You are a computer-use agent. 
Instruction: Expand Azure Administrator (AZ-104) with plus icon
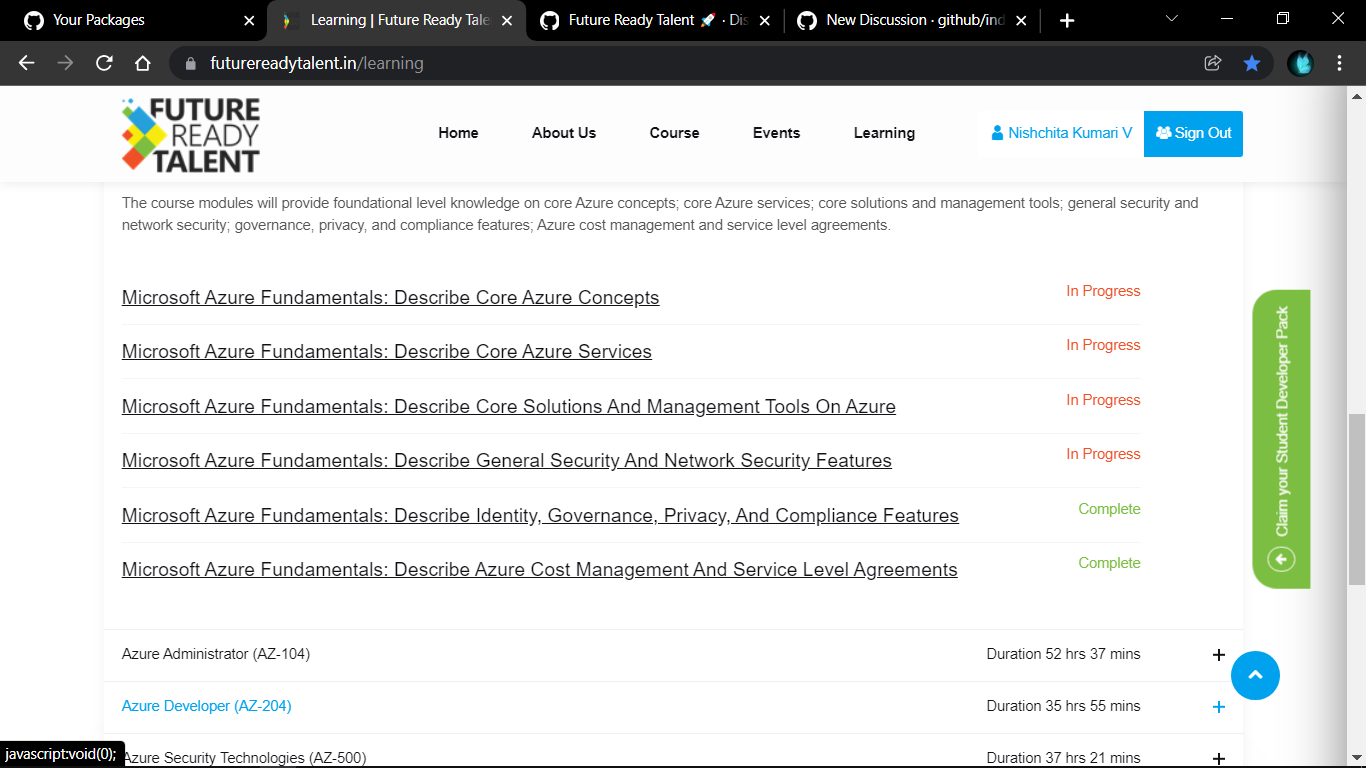(x=1218, y=655)
